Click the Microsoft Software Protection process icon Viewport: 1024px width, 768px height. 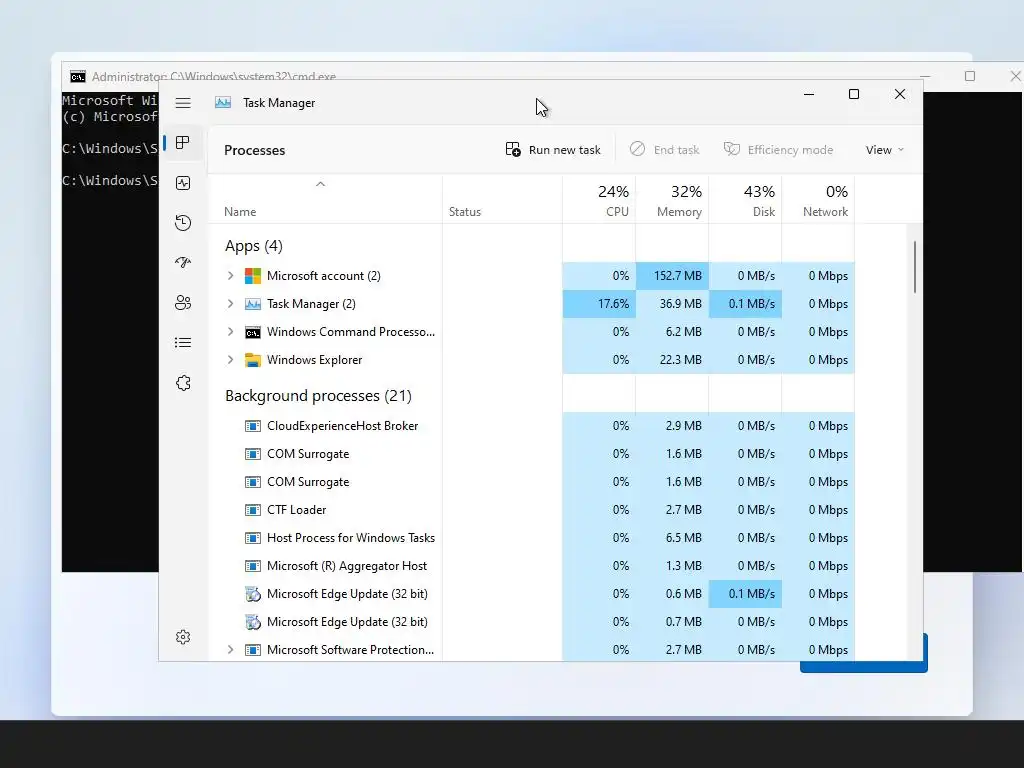point(253,650)
